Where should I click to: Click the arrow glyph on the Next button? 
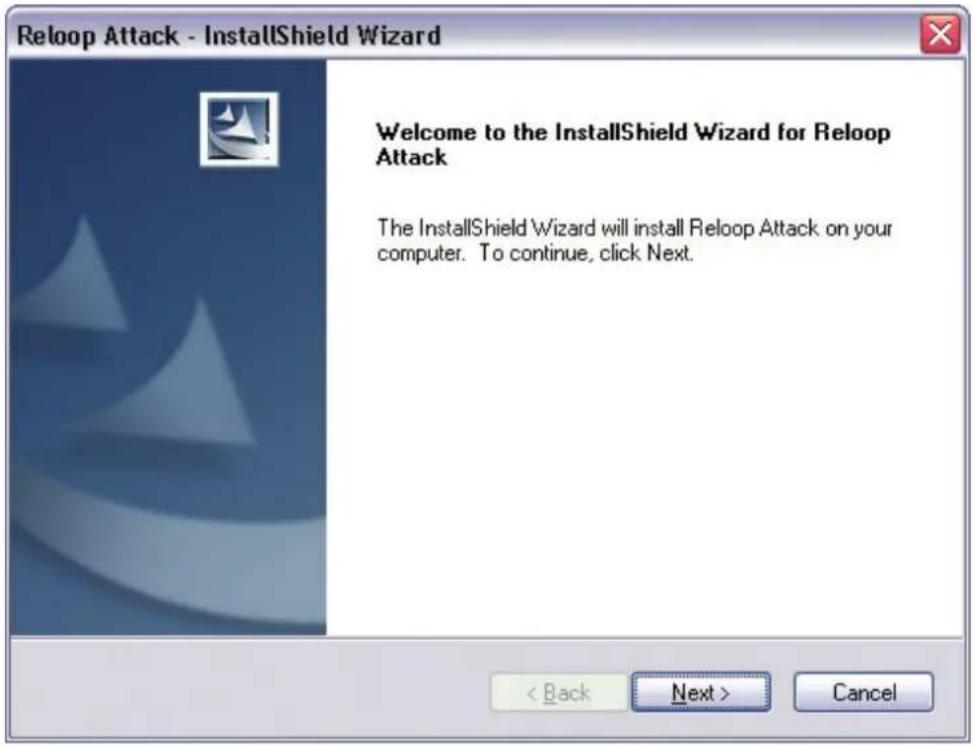(x=724, y=693)
